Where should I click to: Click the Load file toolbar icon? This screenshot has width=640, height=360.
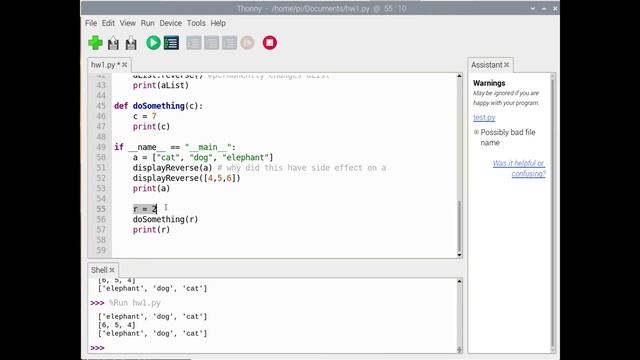point(113,43)
